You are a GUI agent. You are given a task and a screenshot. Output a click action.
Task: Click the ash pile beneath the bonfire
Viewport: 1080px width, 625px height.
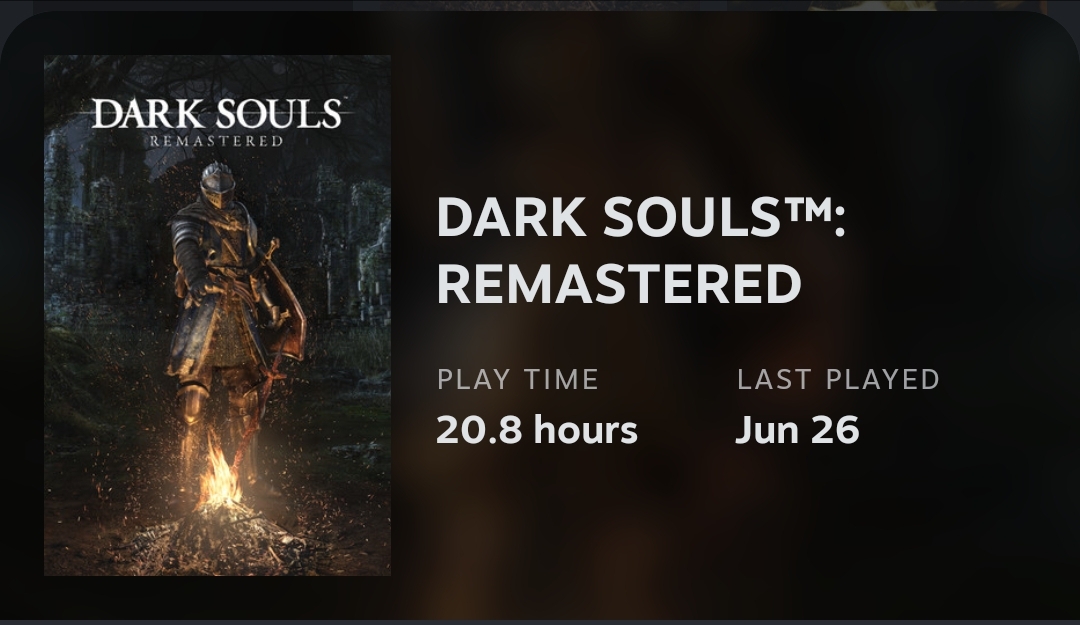click(220, 534)
